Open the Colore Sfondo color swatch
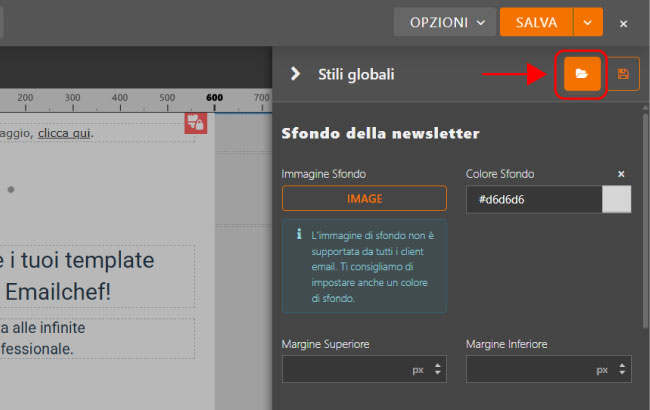 (617, 199)
